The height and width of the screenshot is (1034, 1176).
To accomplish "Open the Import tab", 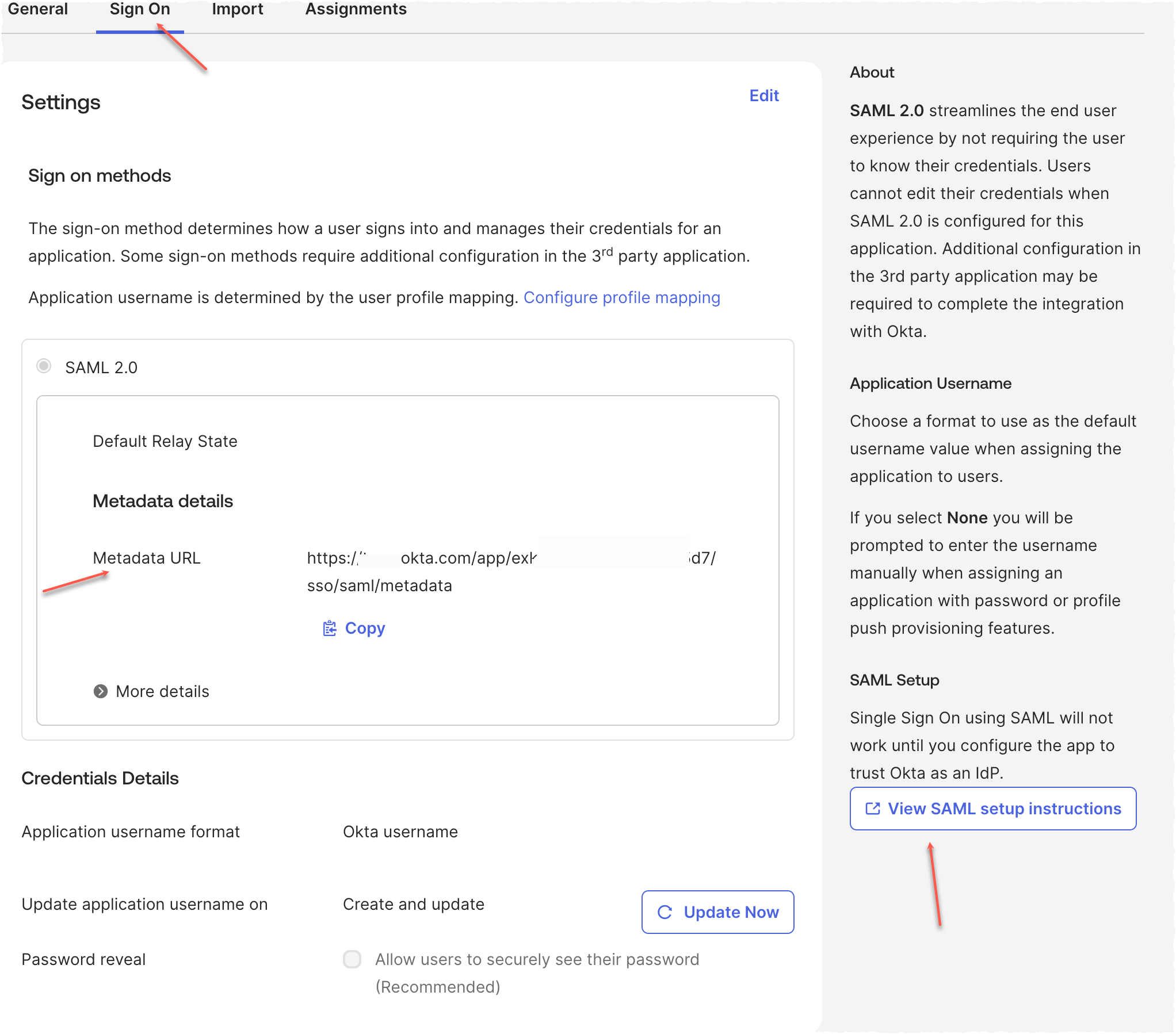I will (237, 10).
